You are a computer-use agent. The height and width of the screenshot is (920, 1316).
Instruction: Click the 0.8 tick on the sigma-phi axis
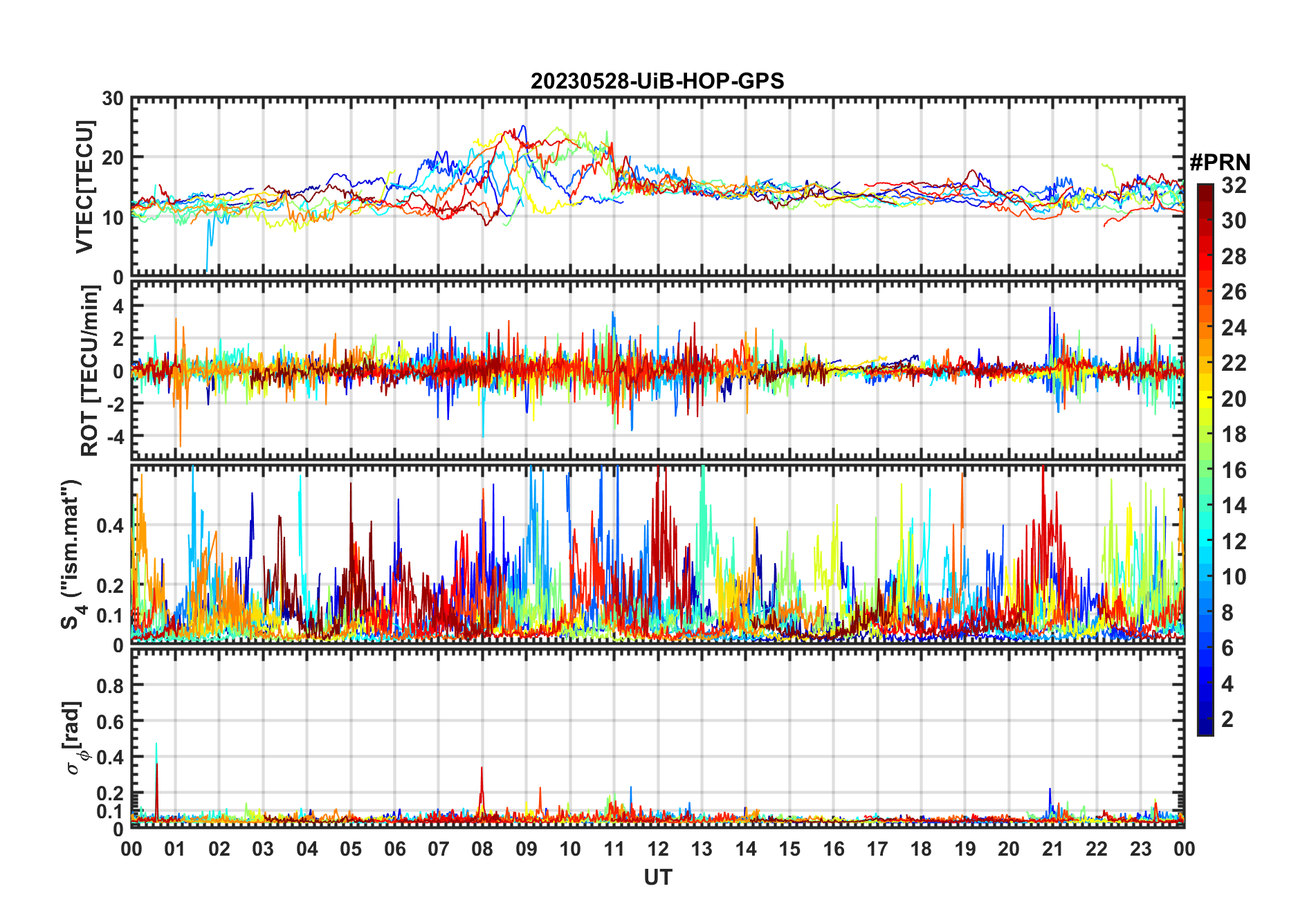coord(111,686)
